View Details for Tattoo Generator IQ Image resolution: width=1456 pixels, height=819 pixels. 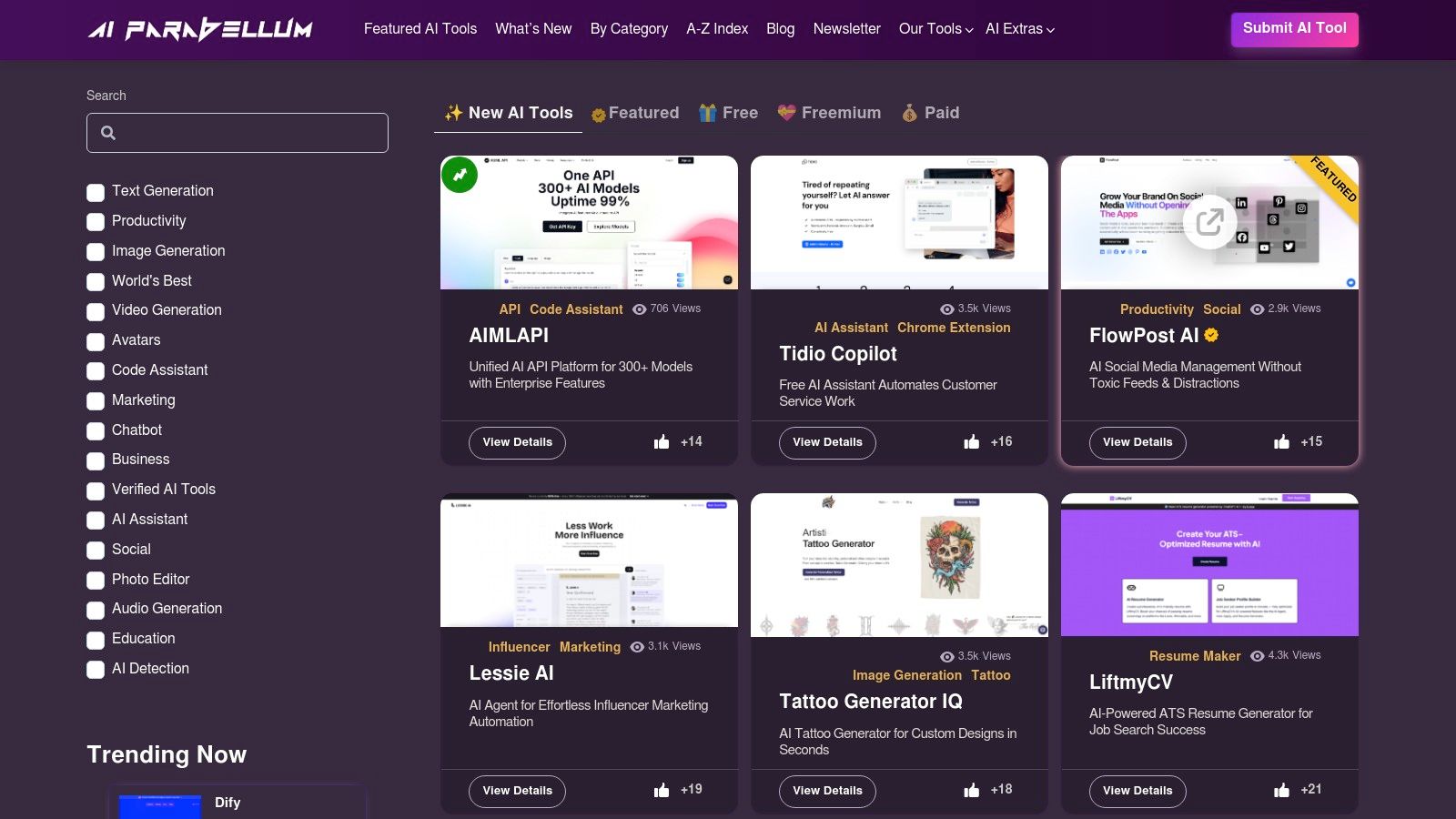click(827, 791)
